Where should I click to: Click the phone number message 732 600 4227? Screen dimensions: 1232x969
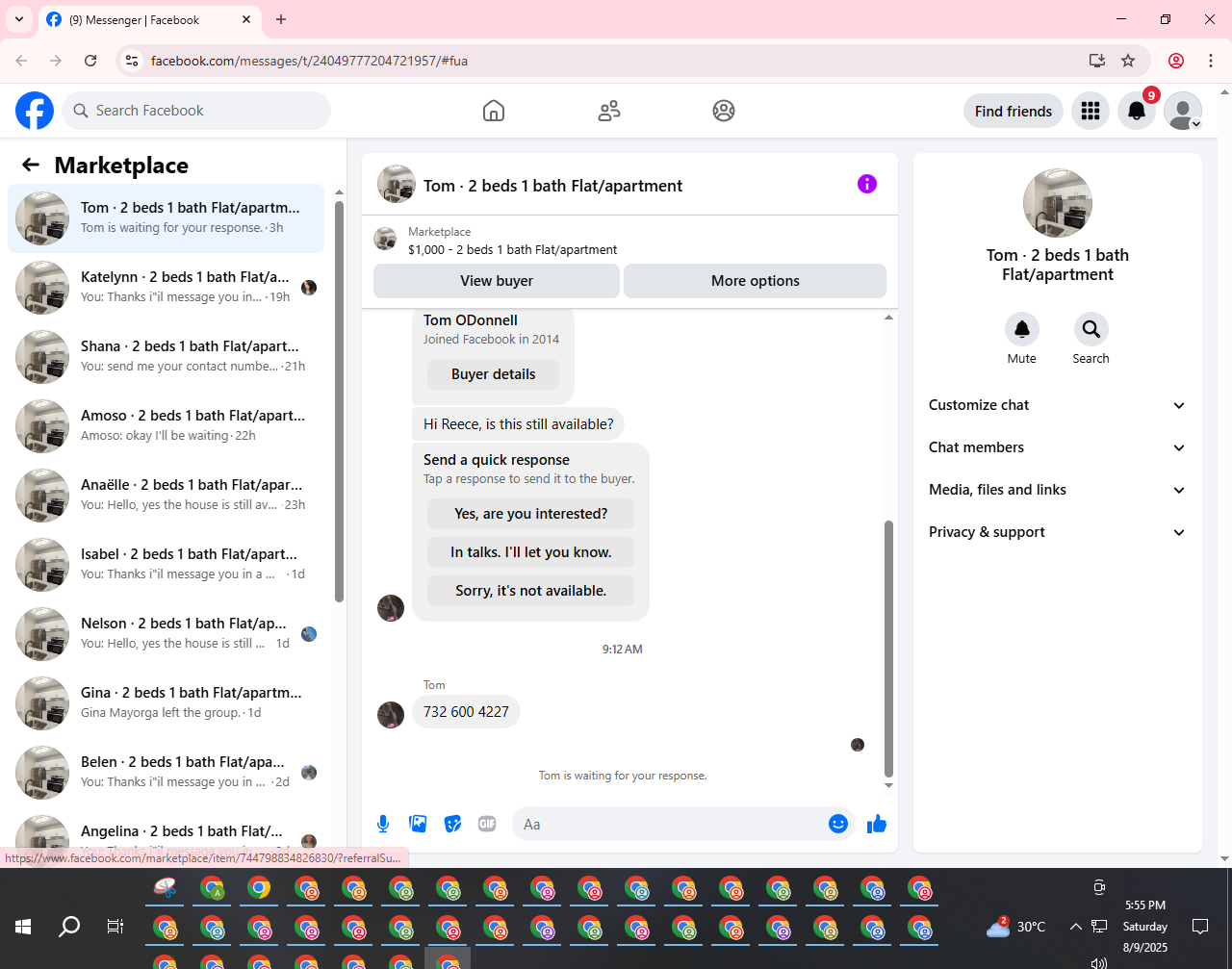coord(466,712)
